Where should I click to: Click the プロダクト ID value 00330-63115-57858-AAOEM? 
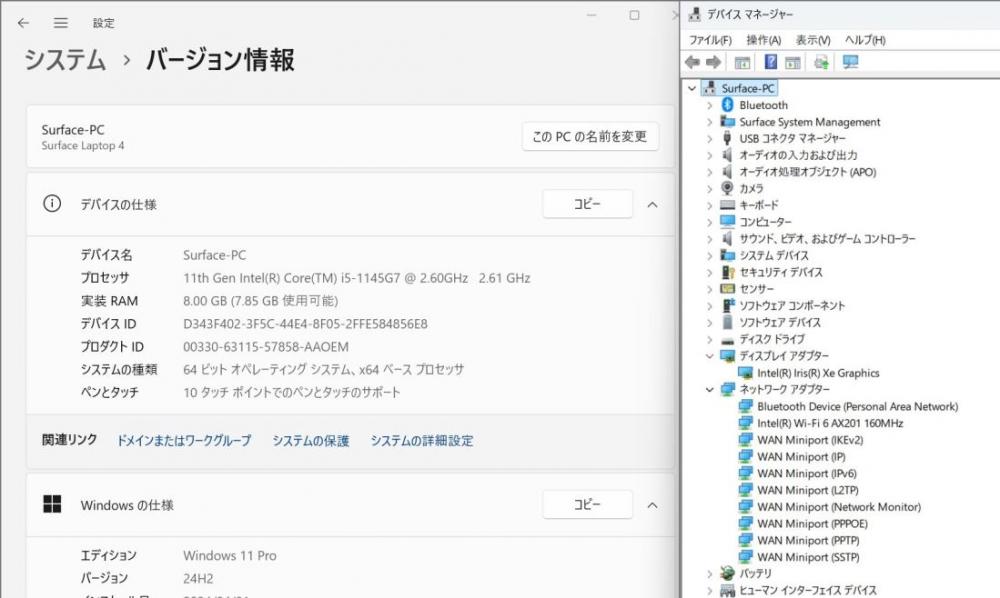[x=266, y=347]
